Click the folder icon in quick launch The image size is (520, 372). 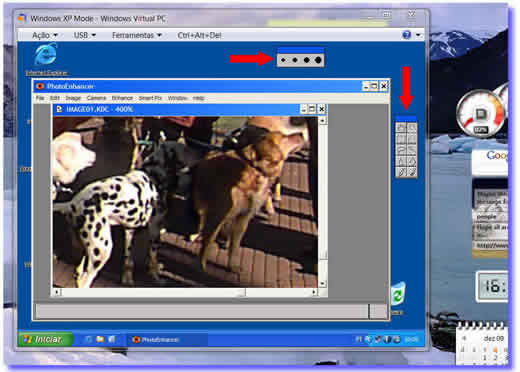tap(100, 339)
